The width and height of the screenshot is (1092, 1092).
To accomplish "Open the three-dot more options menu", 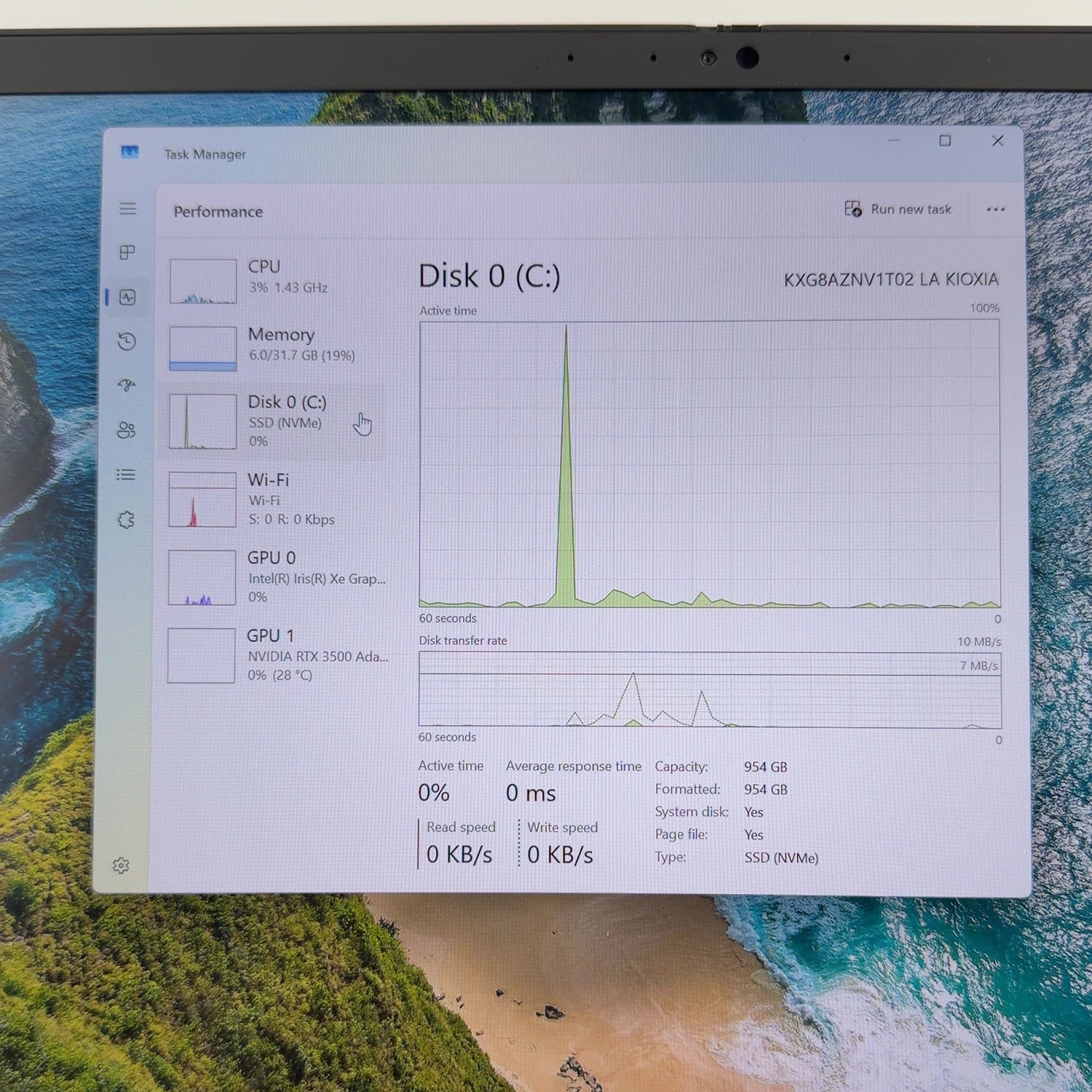I will (995, 210).
